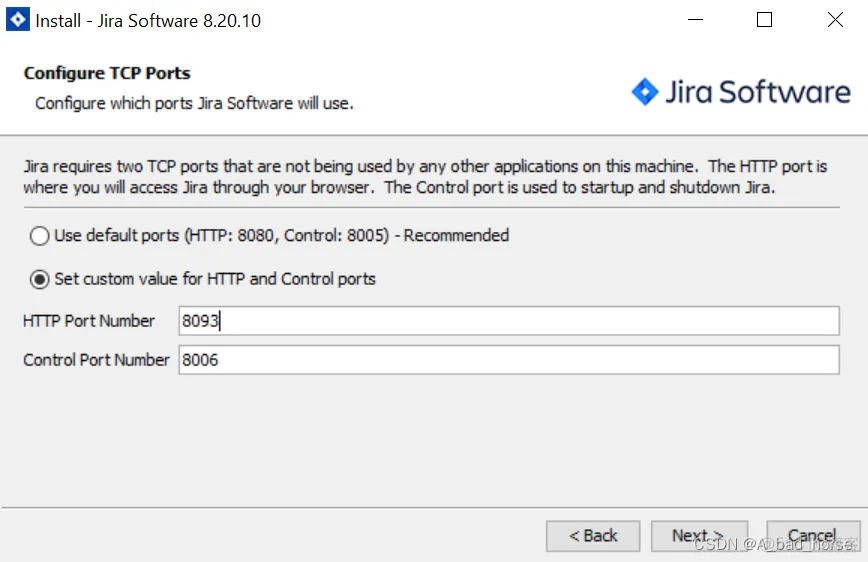Image resolution: width=868 pixels, height=562 pixels.
Task: Click into the Control Port Number field
Action: (x=509, y=360)
